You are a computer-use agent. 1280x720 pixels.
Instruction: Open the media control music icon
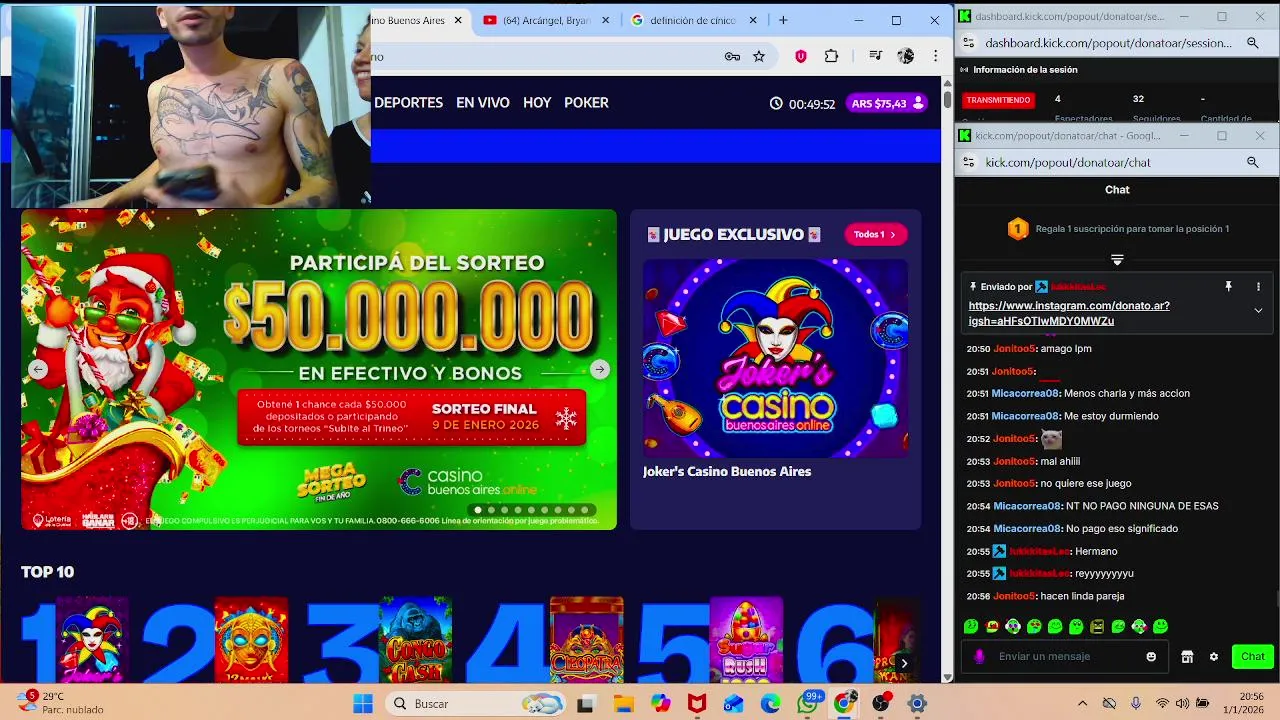click(x=876, y=56)
